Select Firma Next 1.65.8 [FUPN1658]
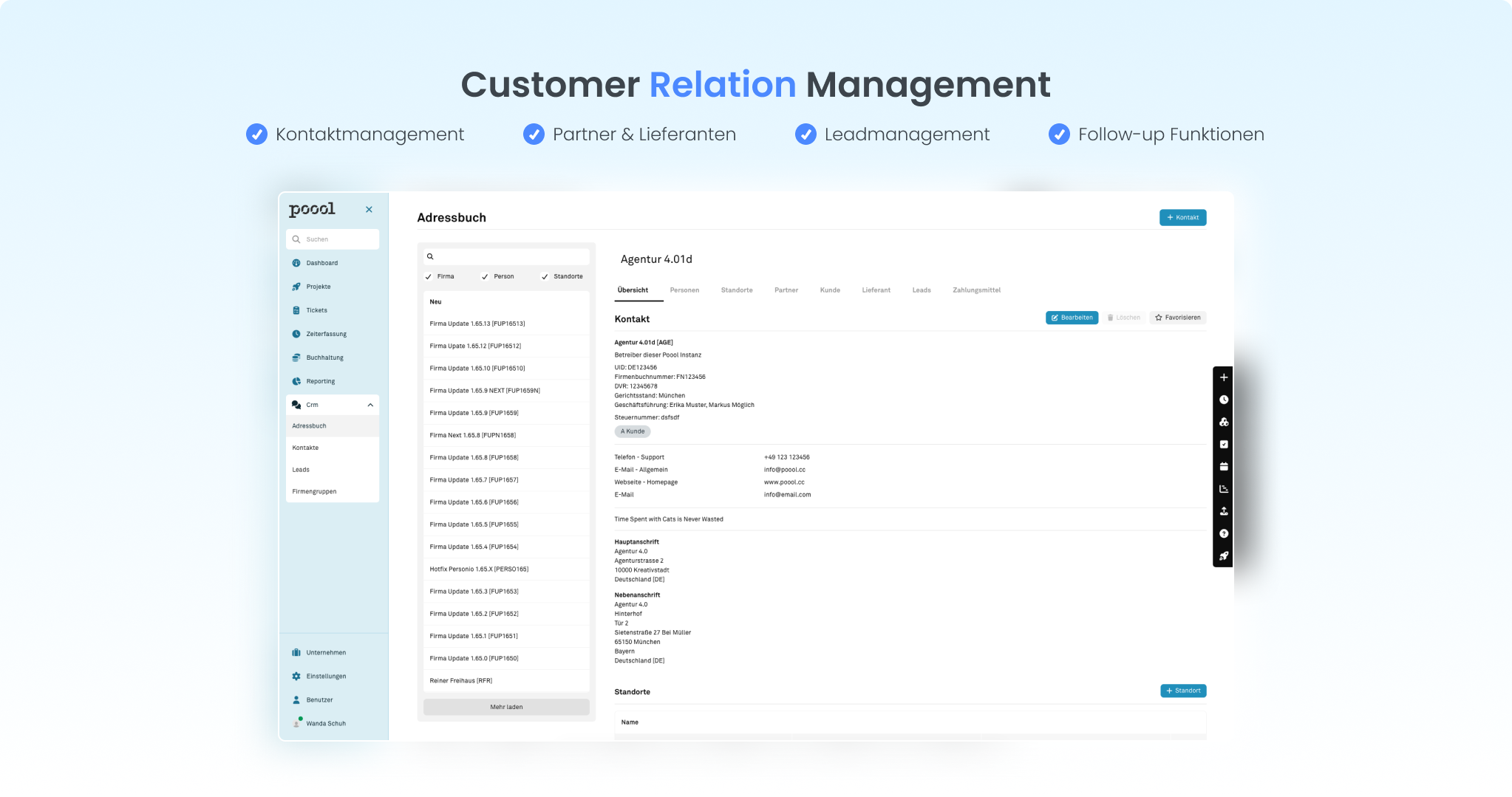The height and width of the screenshot is (797, 1512). 506,435
